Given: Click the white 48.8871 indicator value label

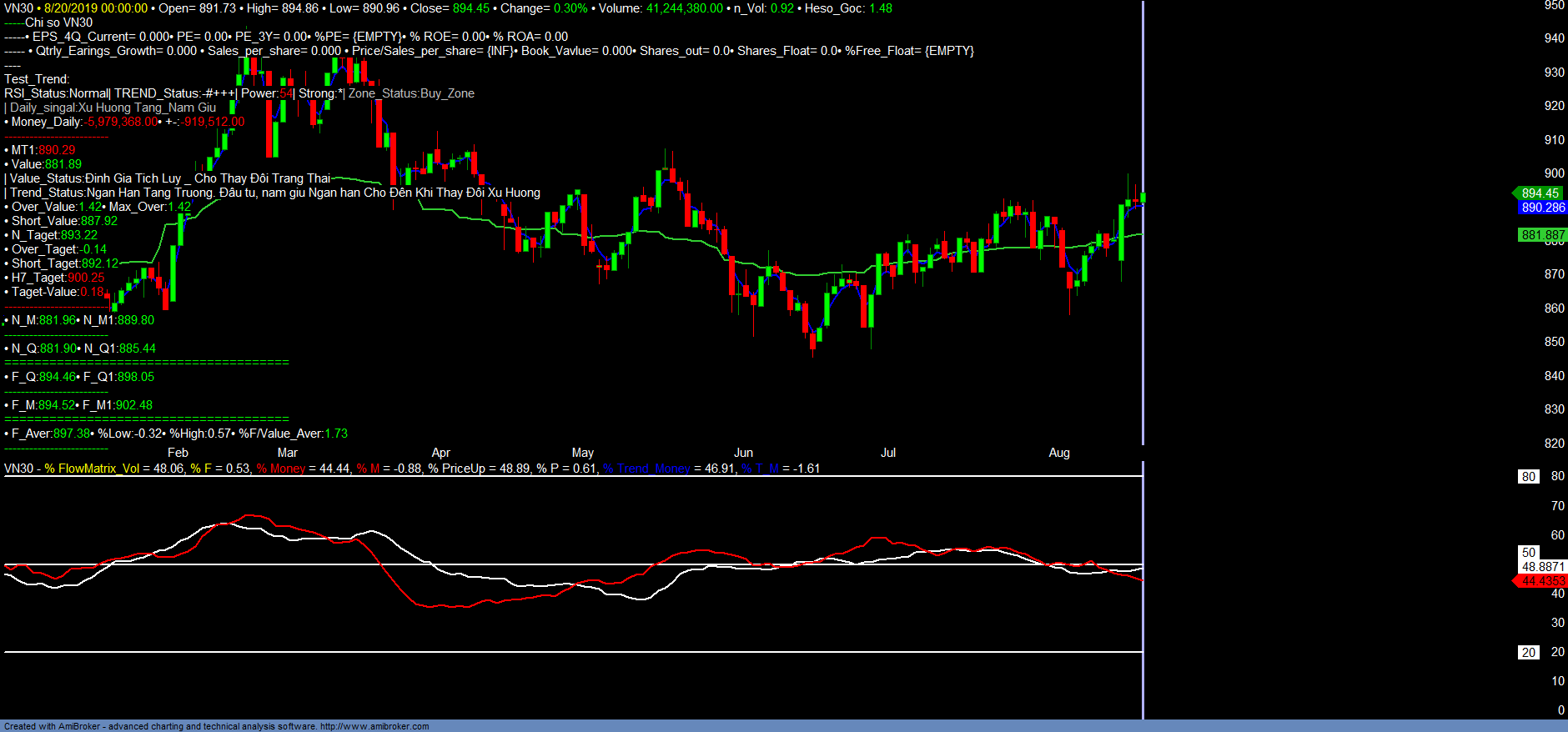Looking at the screenshot, I should pos(1542,567).
